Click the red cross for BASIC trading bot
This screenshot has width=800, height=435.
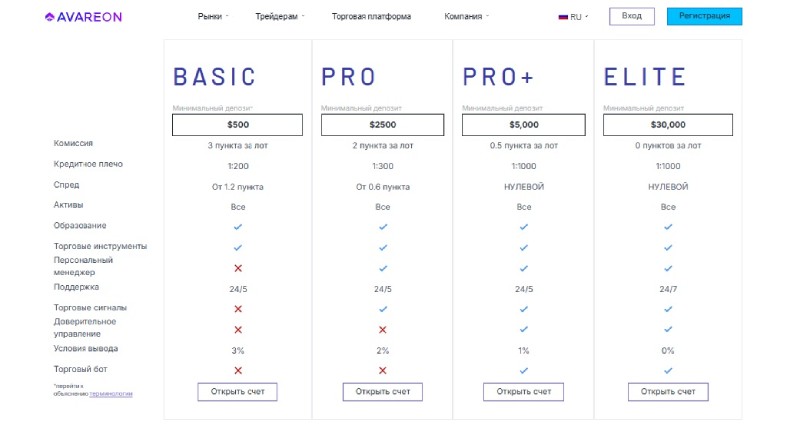point(238,371)
